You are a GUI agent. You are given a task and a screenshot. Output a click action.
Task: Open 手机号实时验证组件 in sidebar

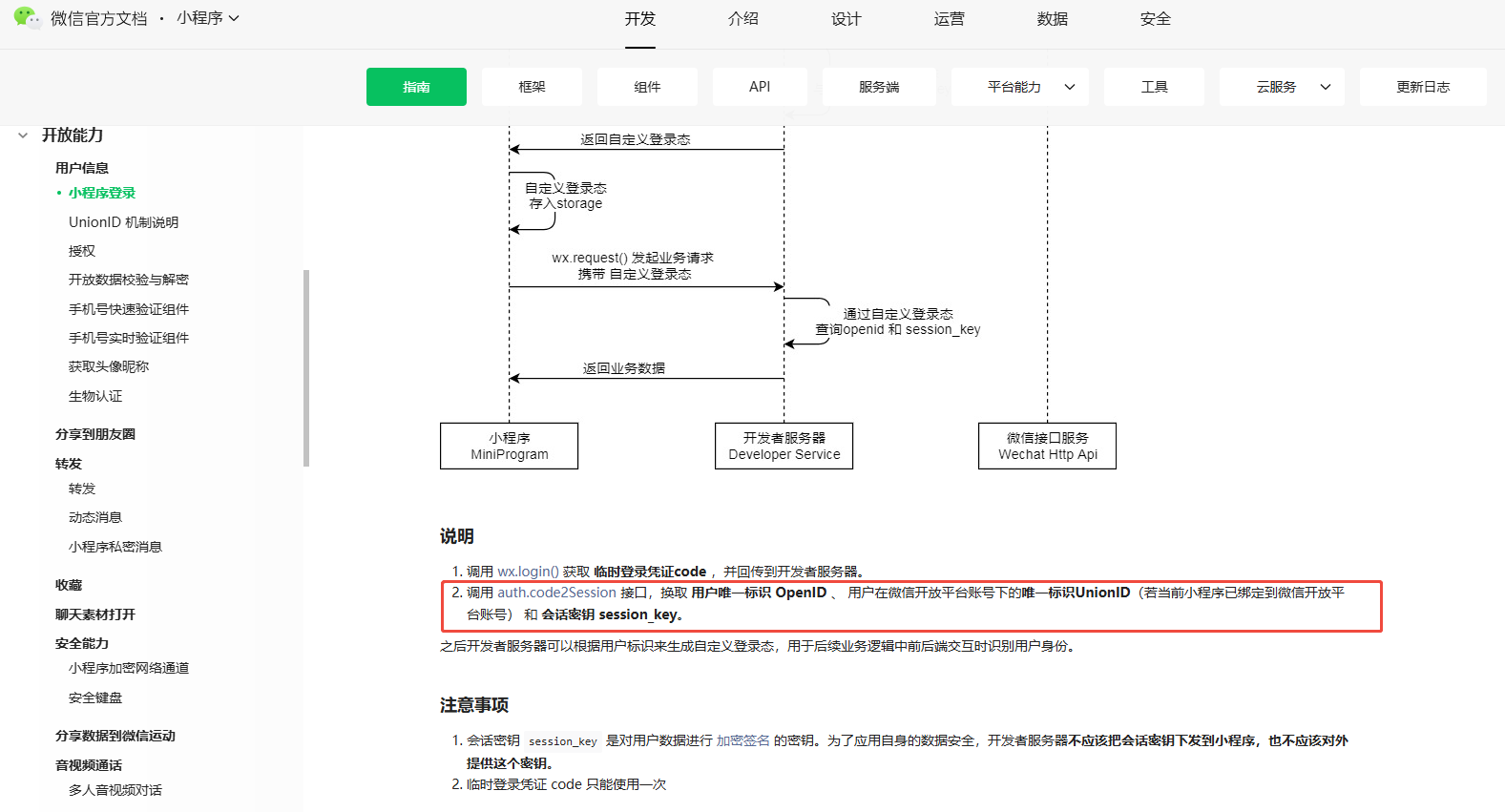point(129,338)
